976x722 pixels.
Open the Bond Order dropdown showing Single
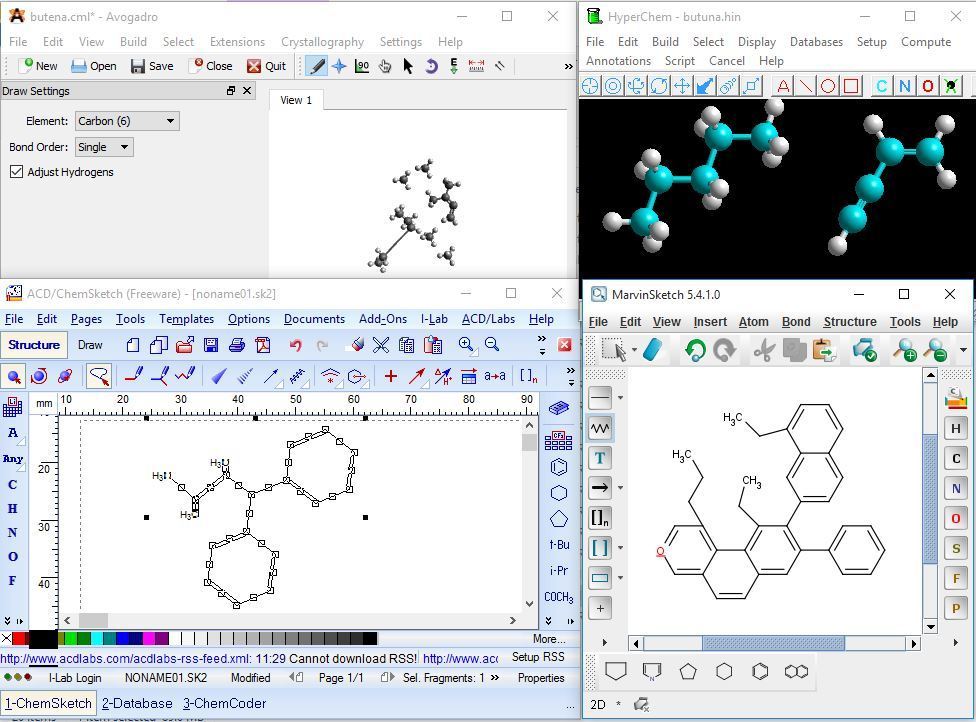pyautogui.click(x=104, y=147)
